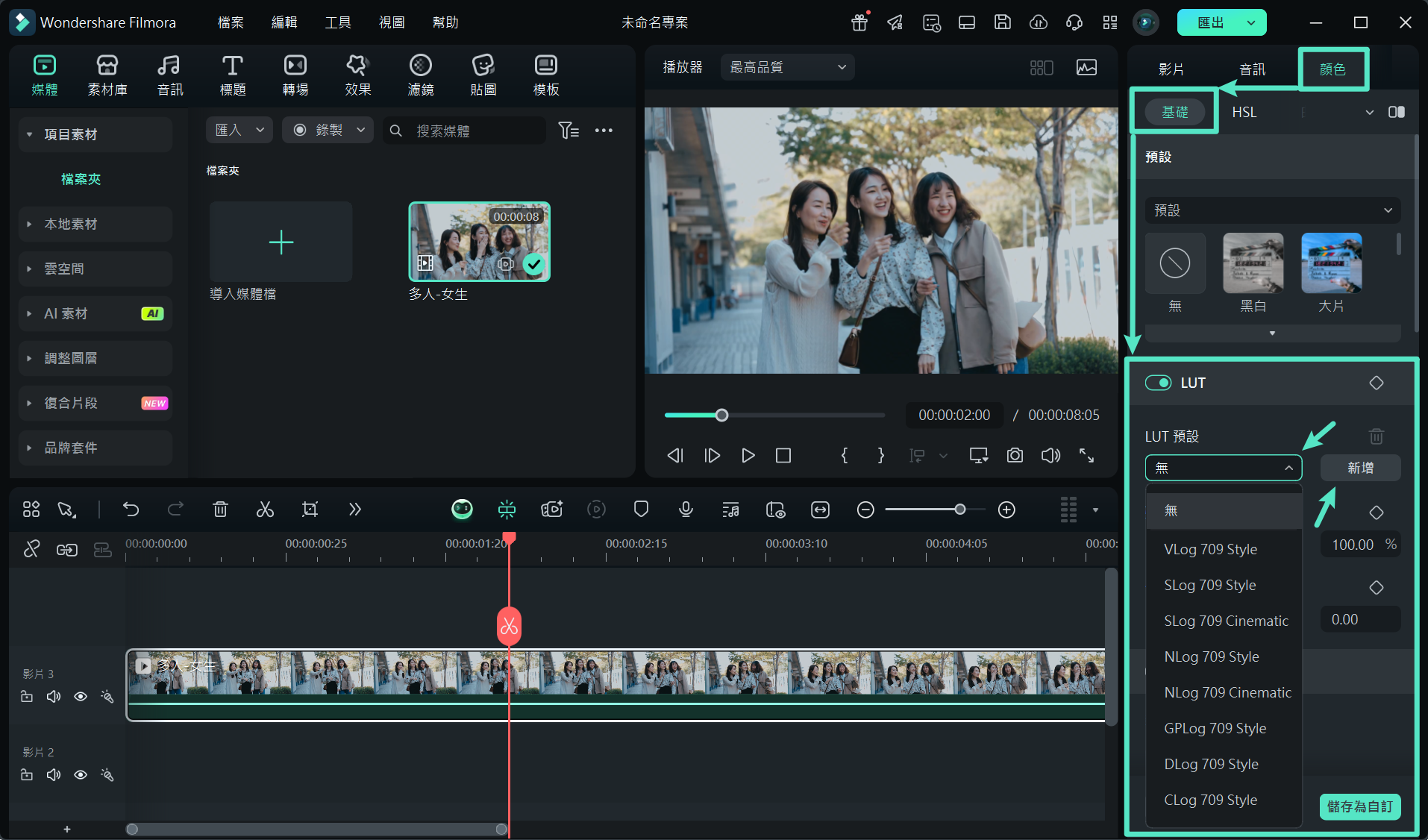This screenshot has width=1428, height=840.
Task: Open the 匯入 import dropdown
Action: tap(239, 130)
